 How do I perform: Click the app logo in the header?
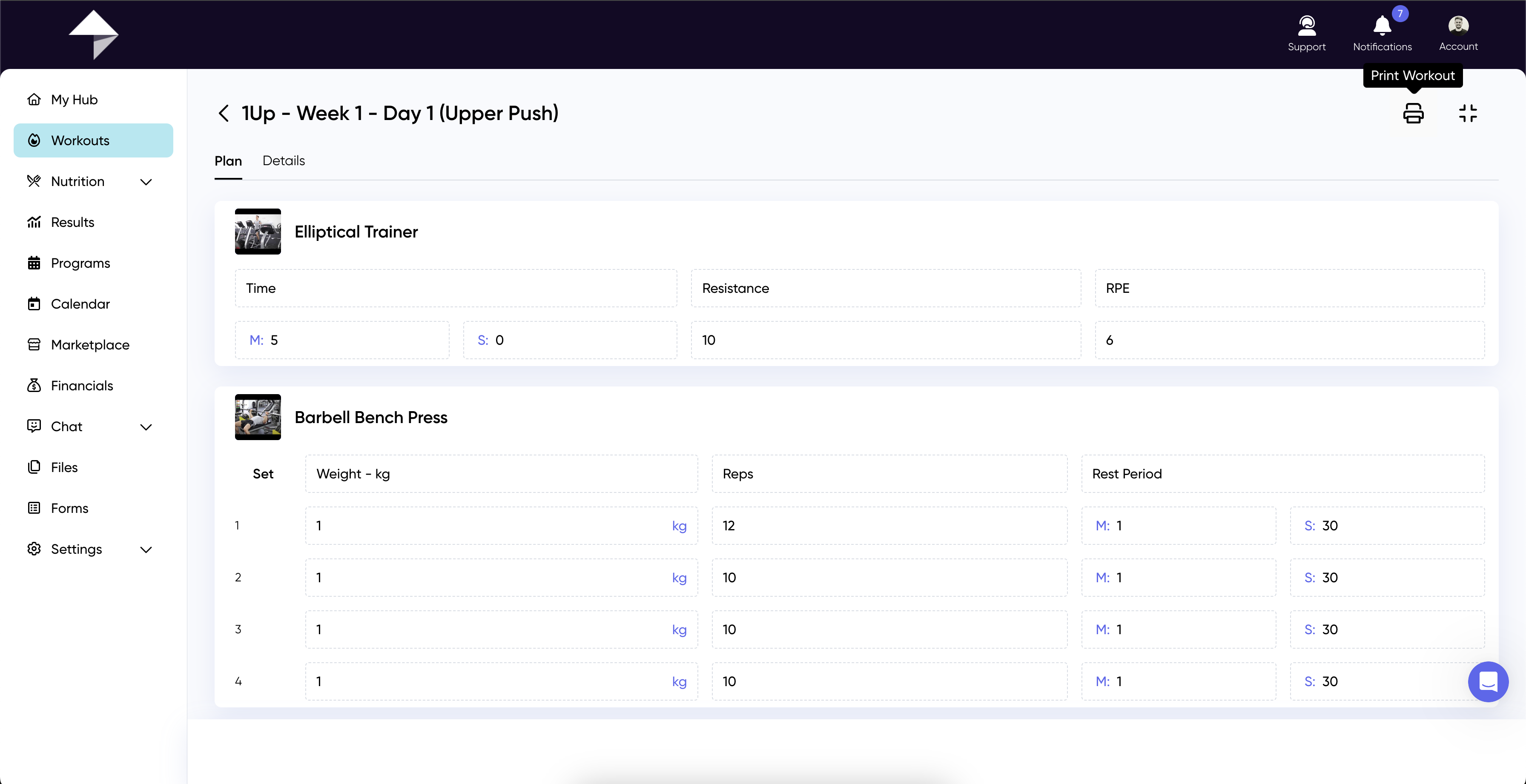coord(94,34)
